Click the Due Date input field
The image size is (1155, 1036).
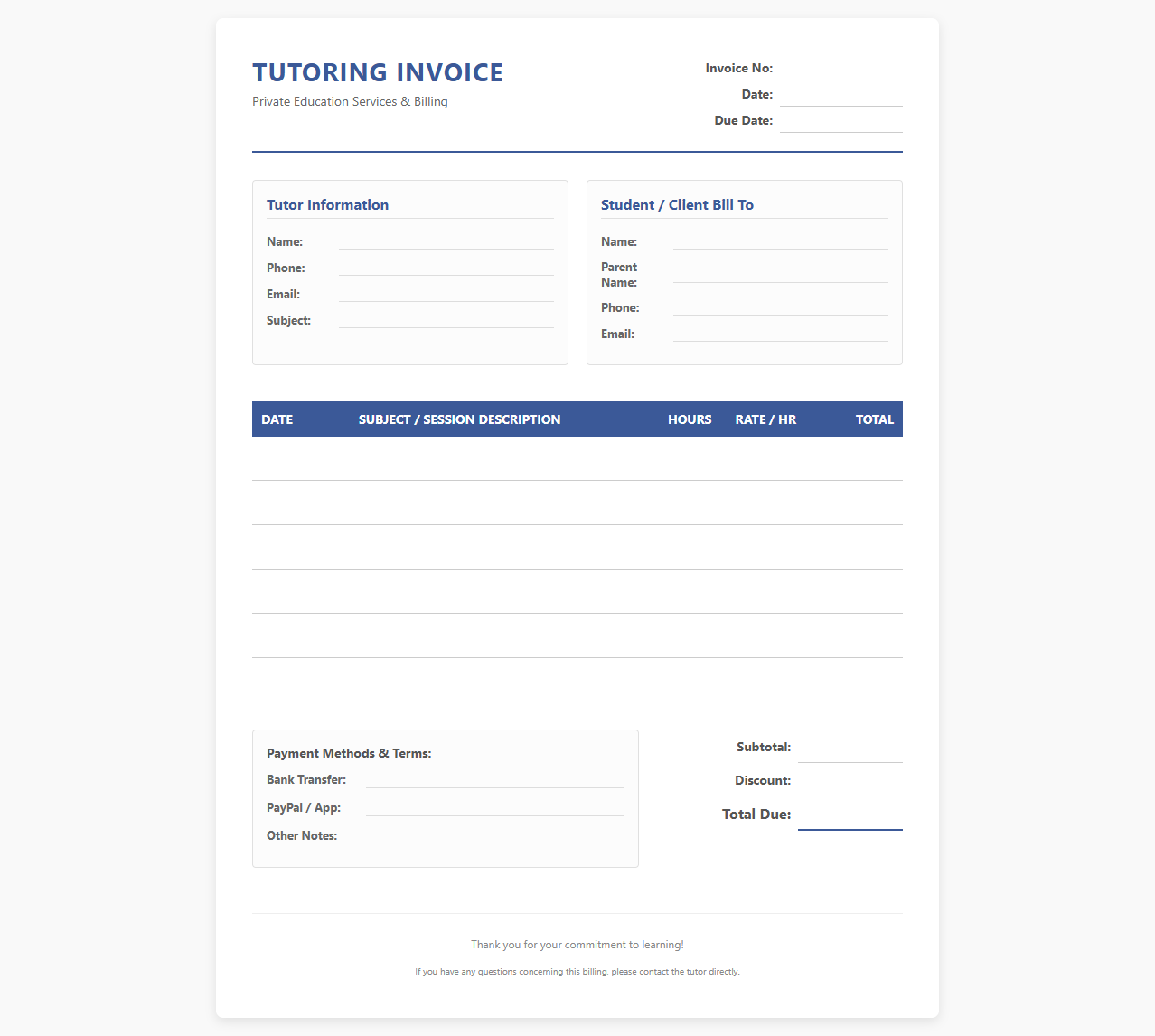point(841,121)
